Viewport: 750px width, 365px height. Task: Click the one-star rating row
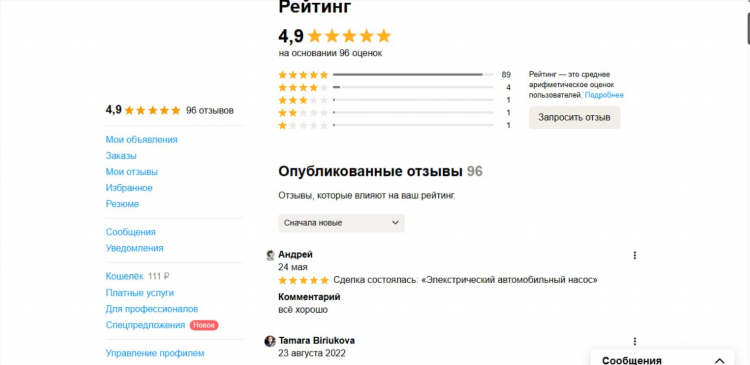click(x=395, y=125)
